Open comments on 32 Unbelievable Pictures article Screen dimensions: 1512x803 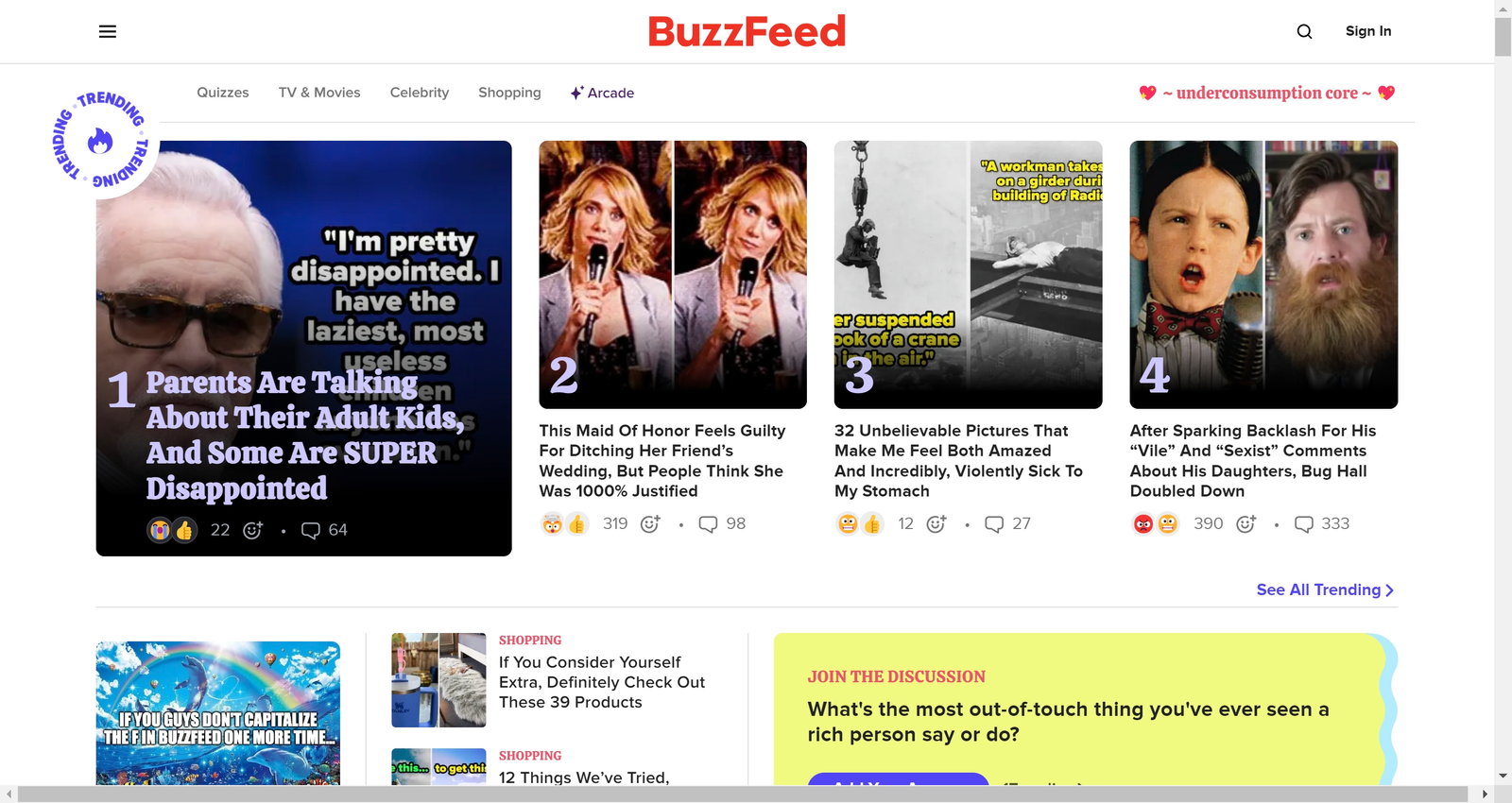coord(1007,523)
